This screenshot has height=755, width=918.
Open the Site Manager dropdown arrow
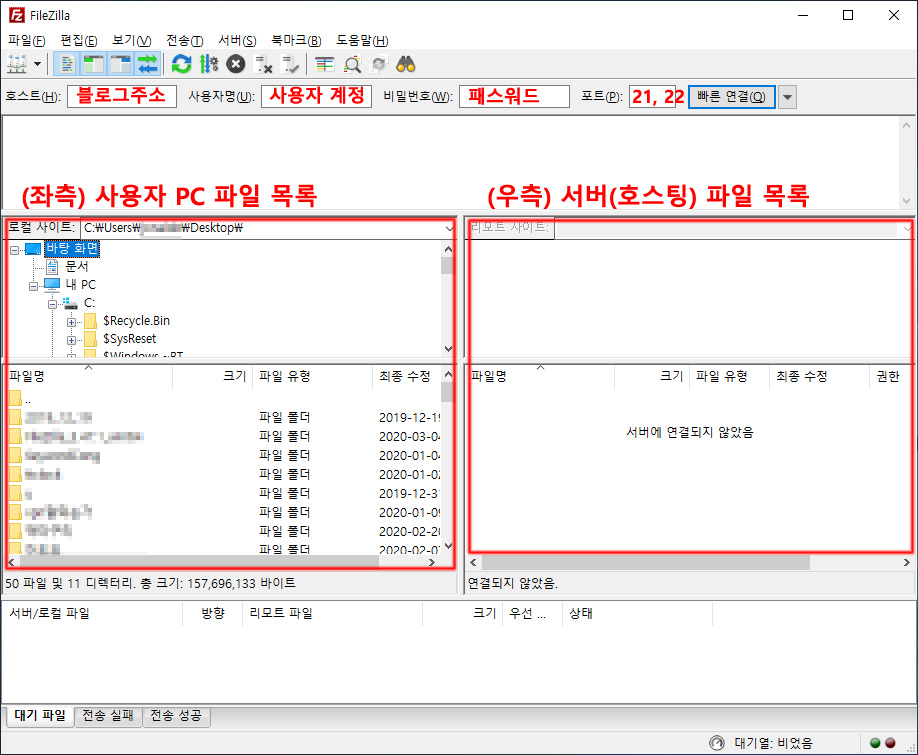click(37, 64)
